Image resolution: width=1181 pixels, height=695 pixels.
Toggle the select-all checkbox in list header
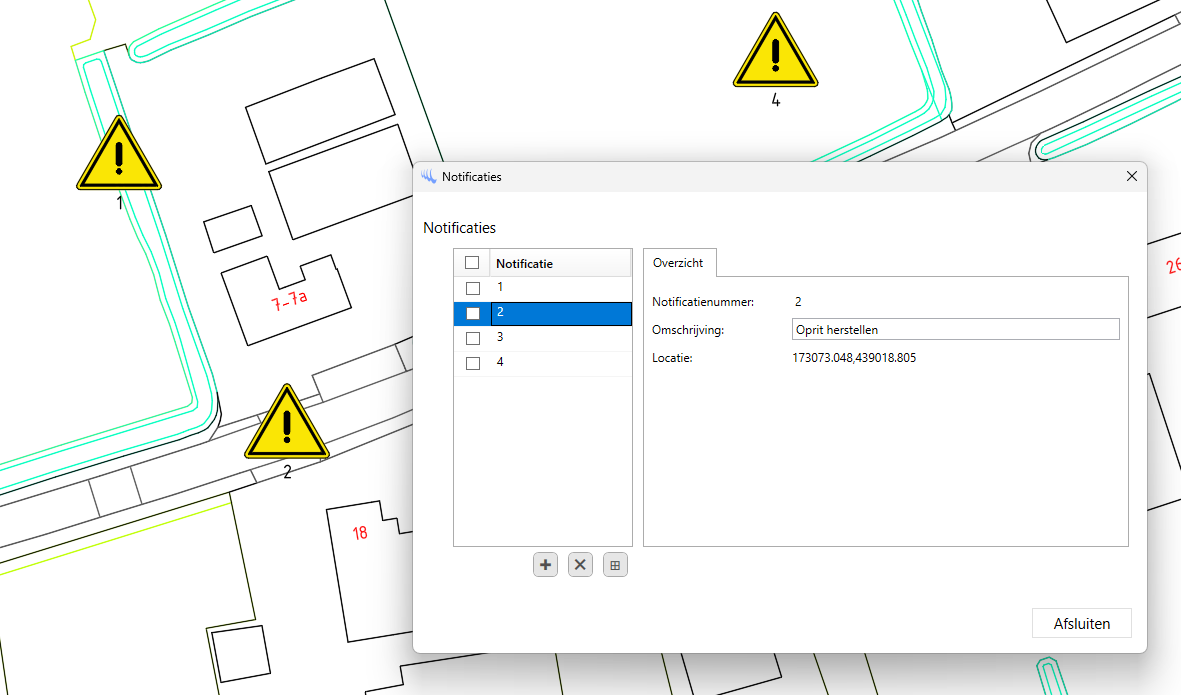coord(472,263)
